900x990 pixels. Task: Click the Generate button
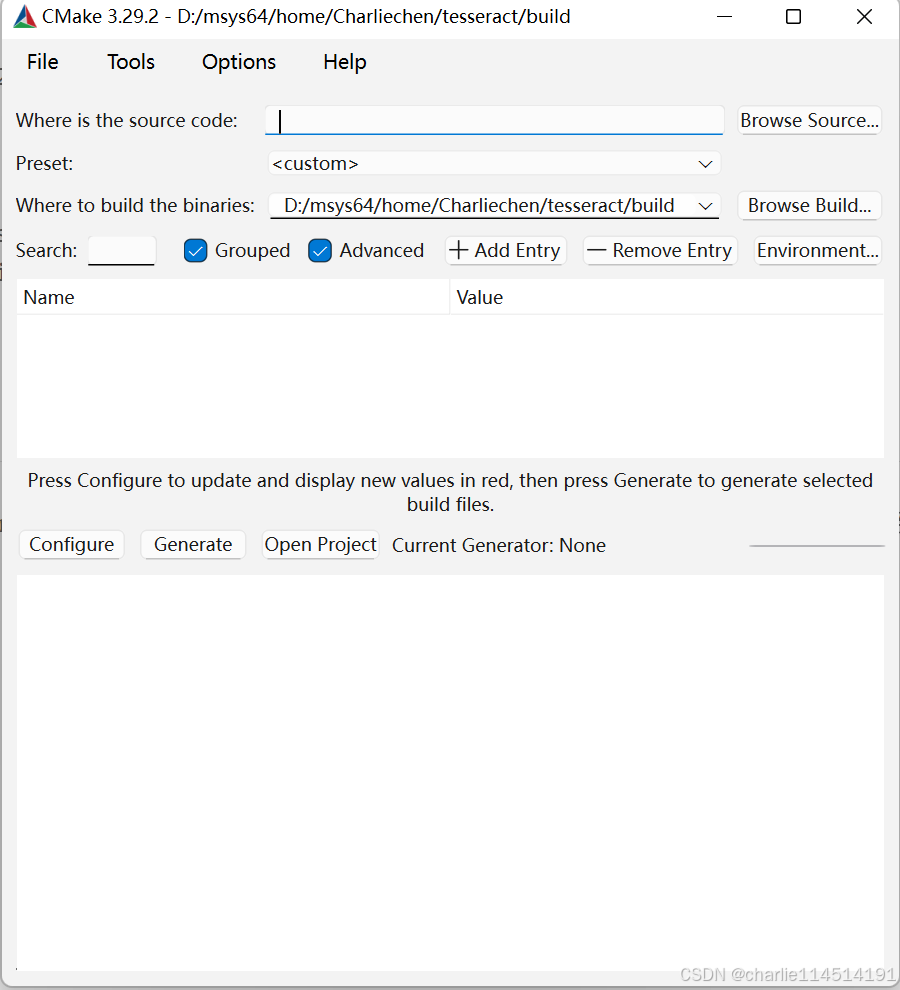click(193, 544)
